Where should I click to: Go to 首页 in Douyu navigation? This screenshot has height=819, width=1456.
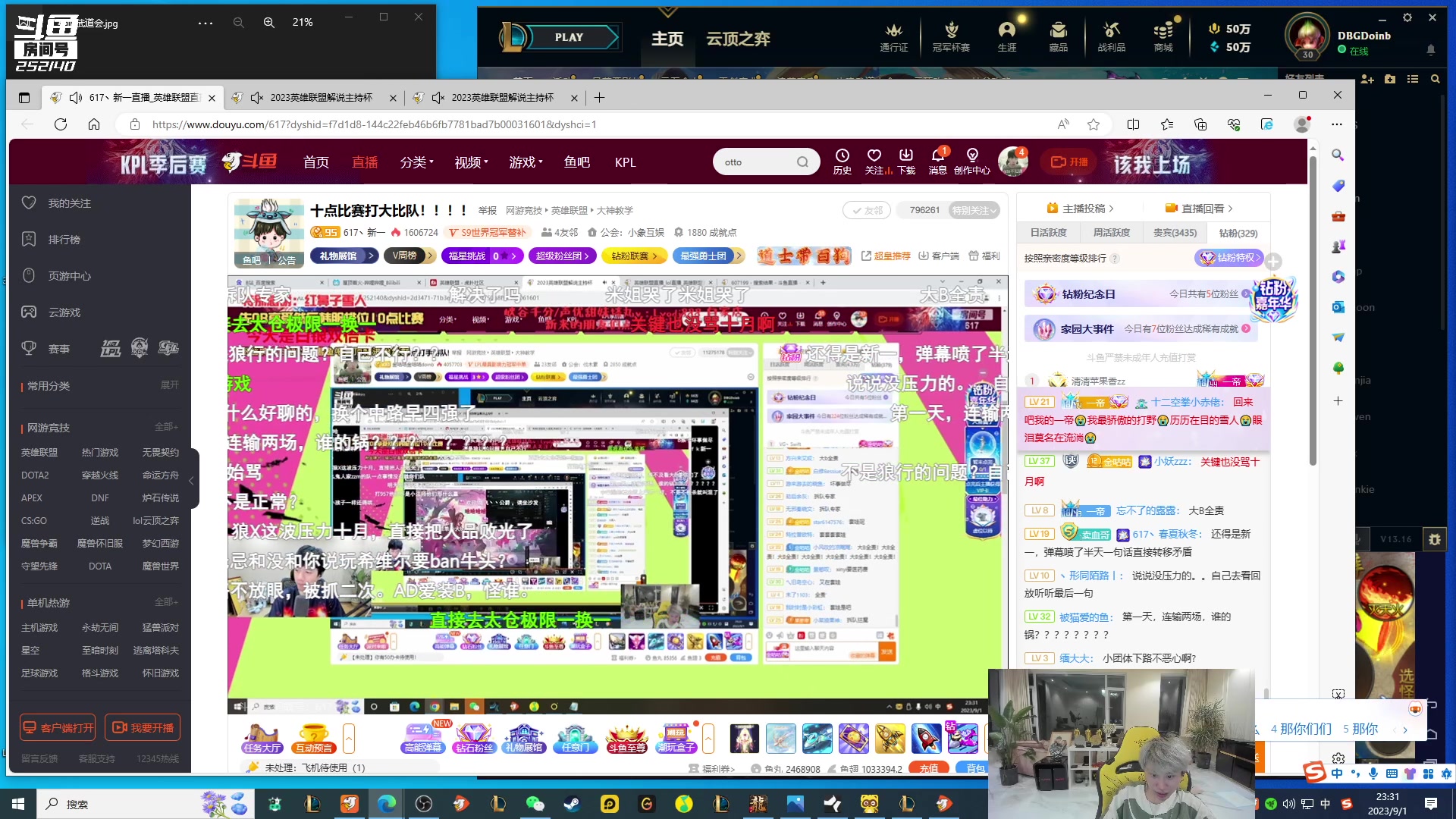(316, 162)
